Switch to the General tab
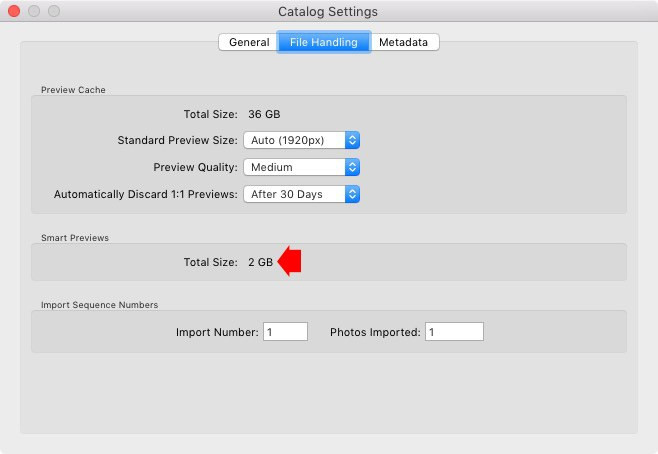Screen dimensions: 658x454 [x=248, y=42]
